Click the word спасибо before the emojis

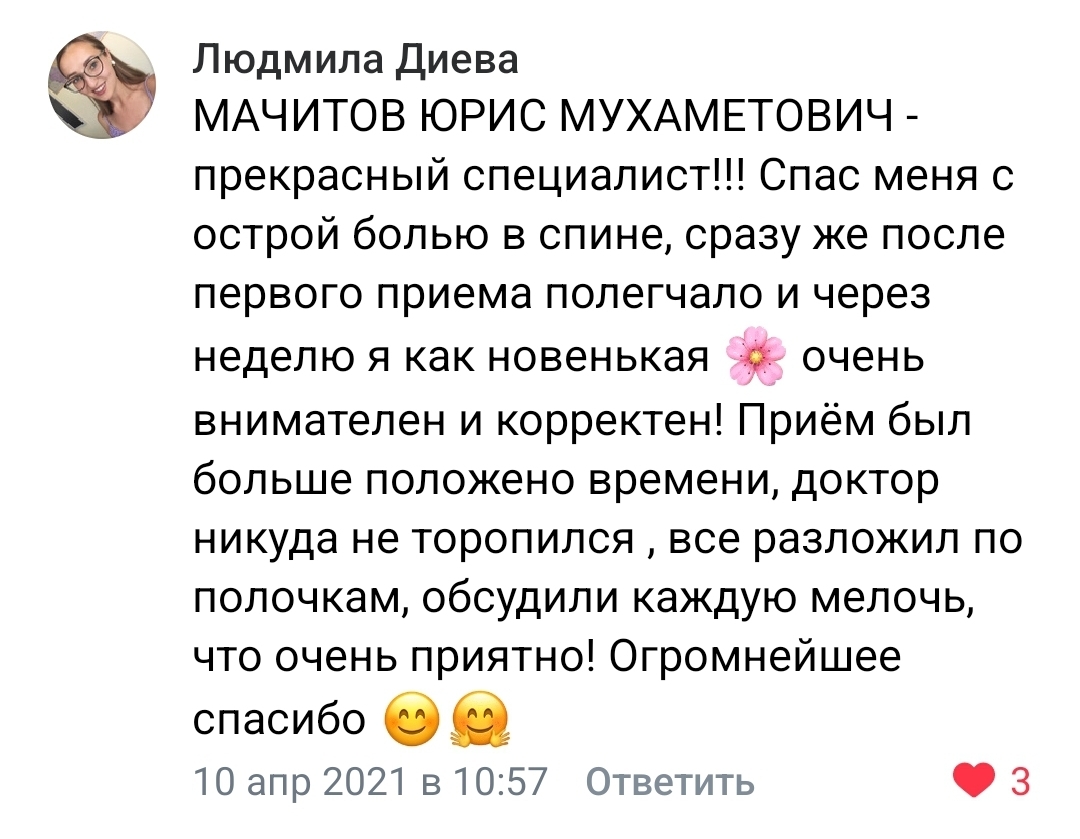280,721
